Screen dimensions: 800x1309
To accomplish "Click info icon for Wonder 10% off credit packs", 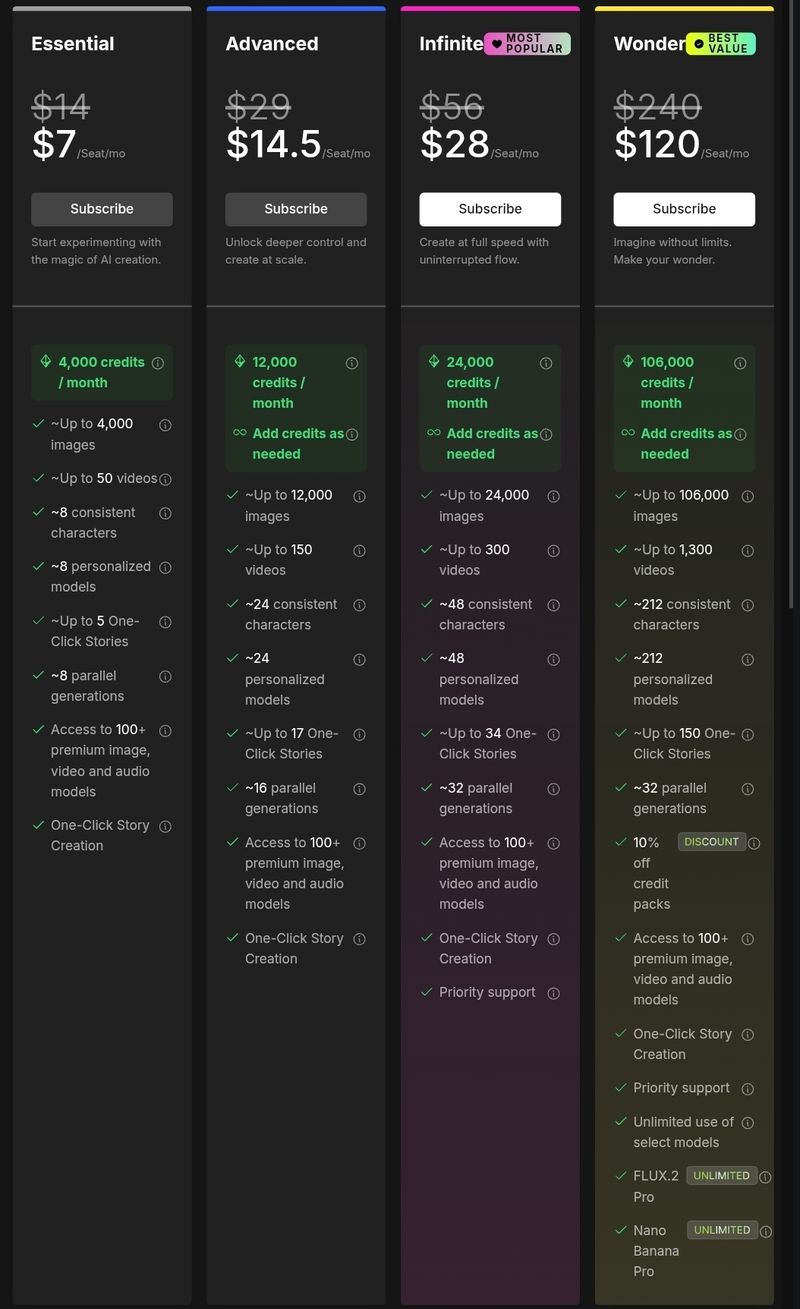I will (x=754, y=843).
